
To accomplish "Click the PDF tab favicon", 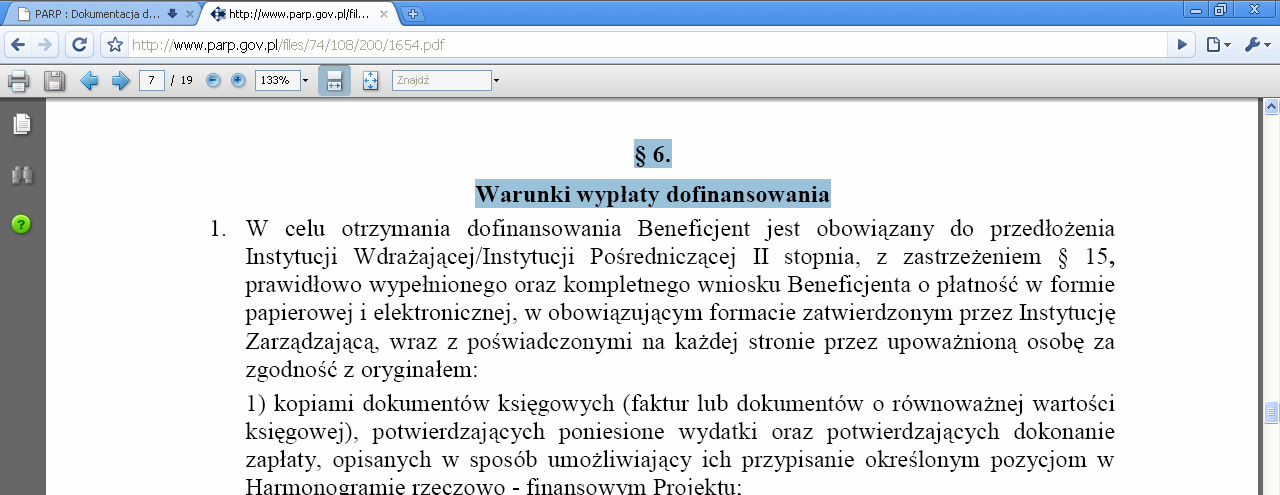I will (218, 14).
